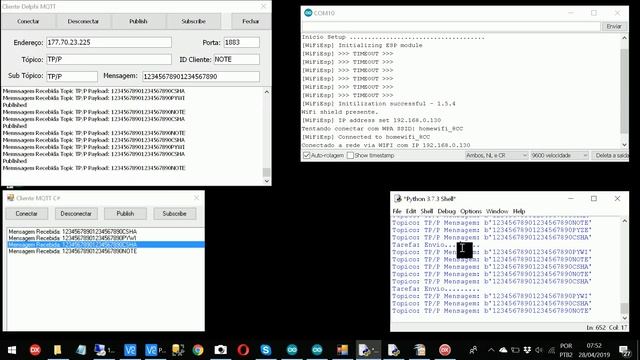Launch Opera browser from the taskbar
640x360 pixels.
click(x=243, y=350)
